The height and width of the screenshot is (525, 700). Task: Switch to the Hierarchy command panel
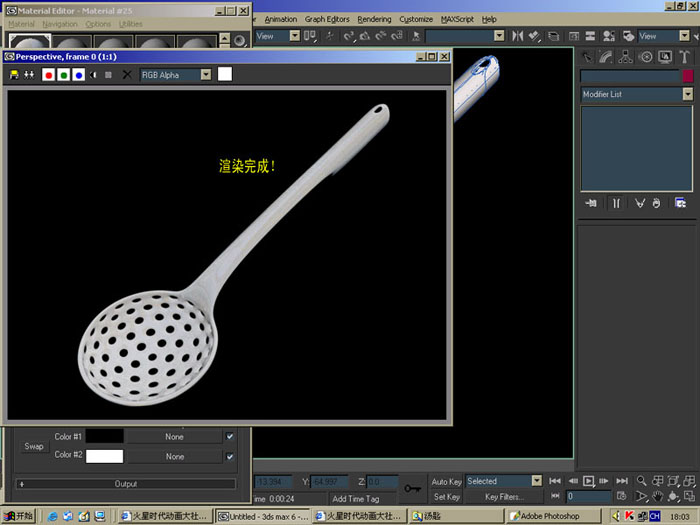click(625, 57)
